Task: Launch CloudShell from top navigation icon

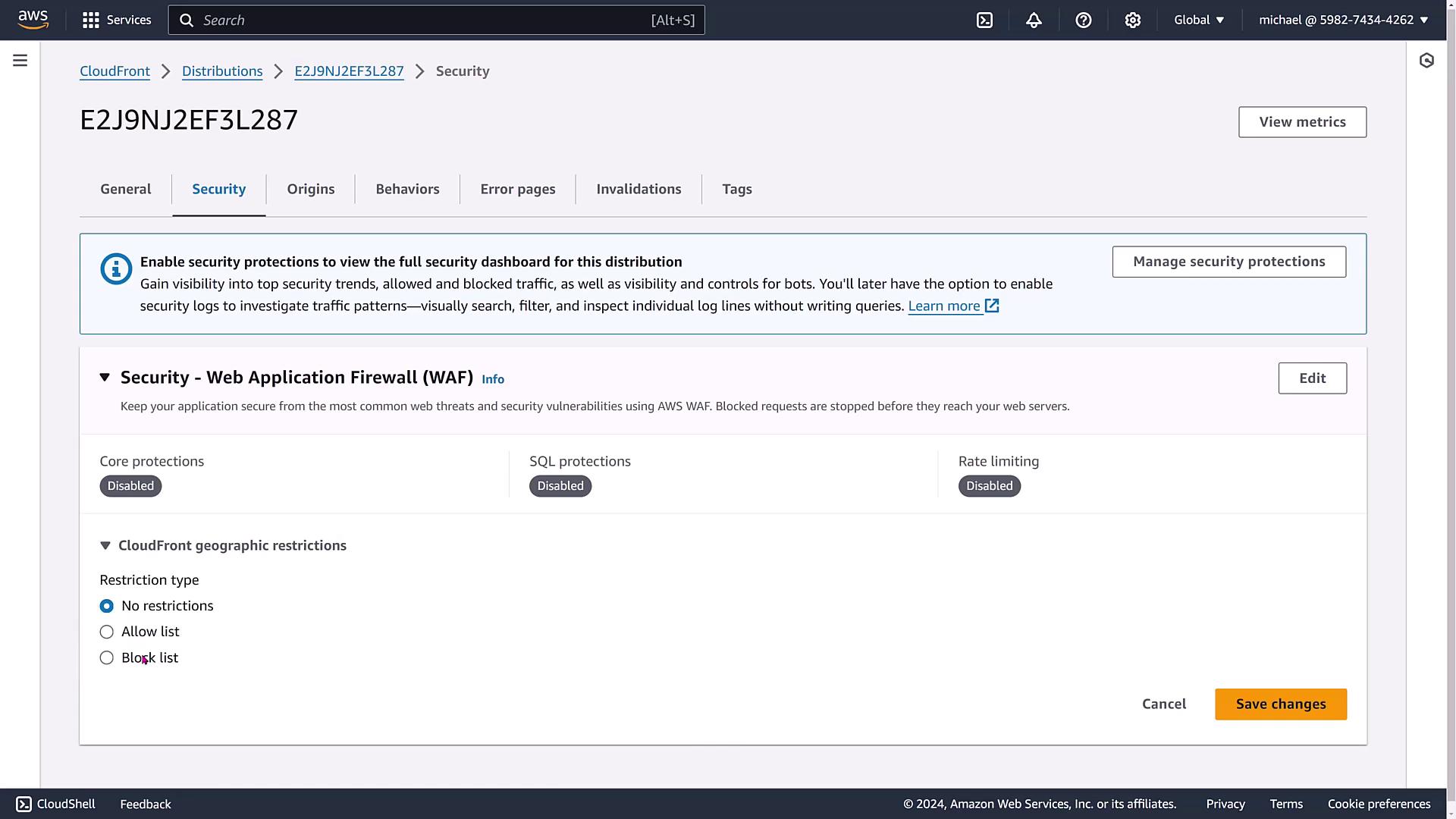Action: click(x=984, y=20)
